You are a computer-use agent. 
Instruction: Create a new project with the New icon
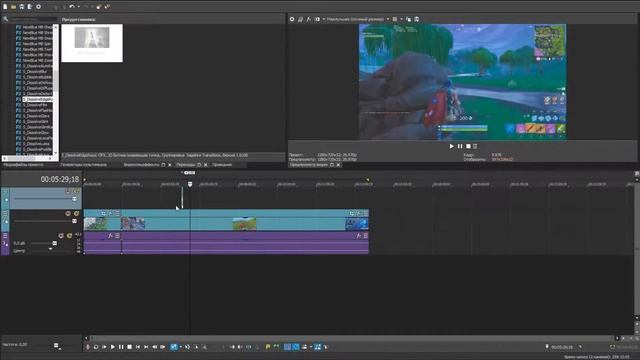click(5, 7)
